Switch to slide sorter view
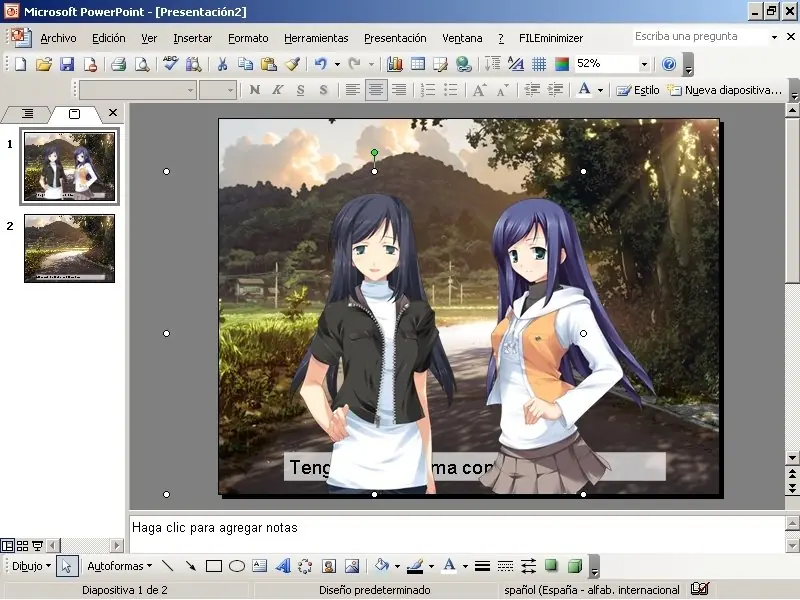This screenshot has height=600, width=800. point(22,546)
